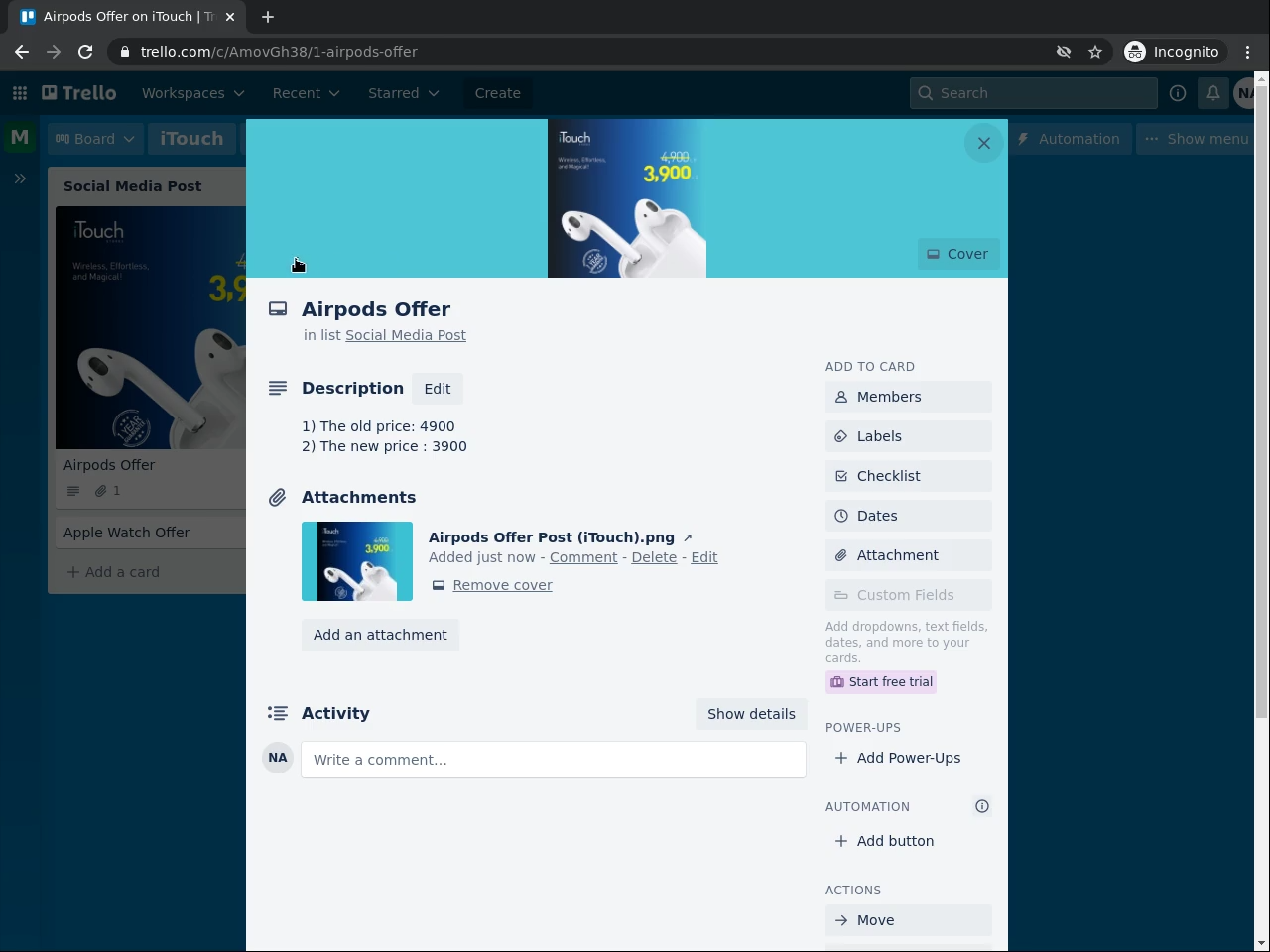
Task: Open the Trello apps grid menu
Action: (20, 93)
